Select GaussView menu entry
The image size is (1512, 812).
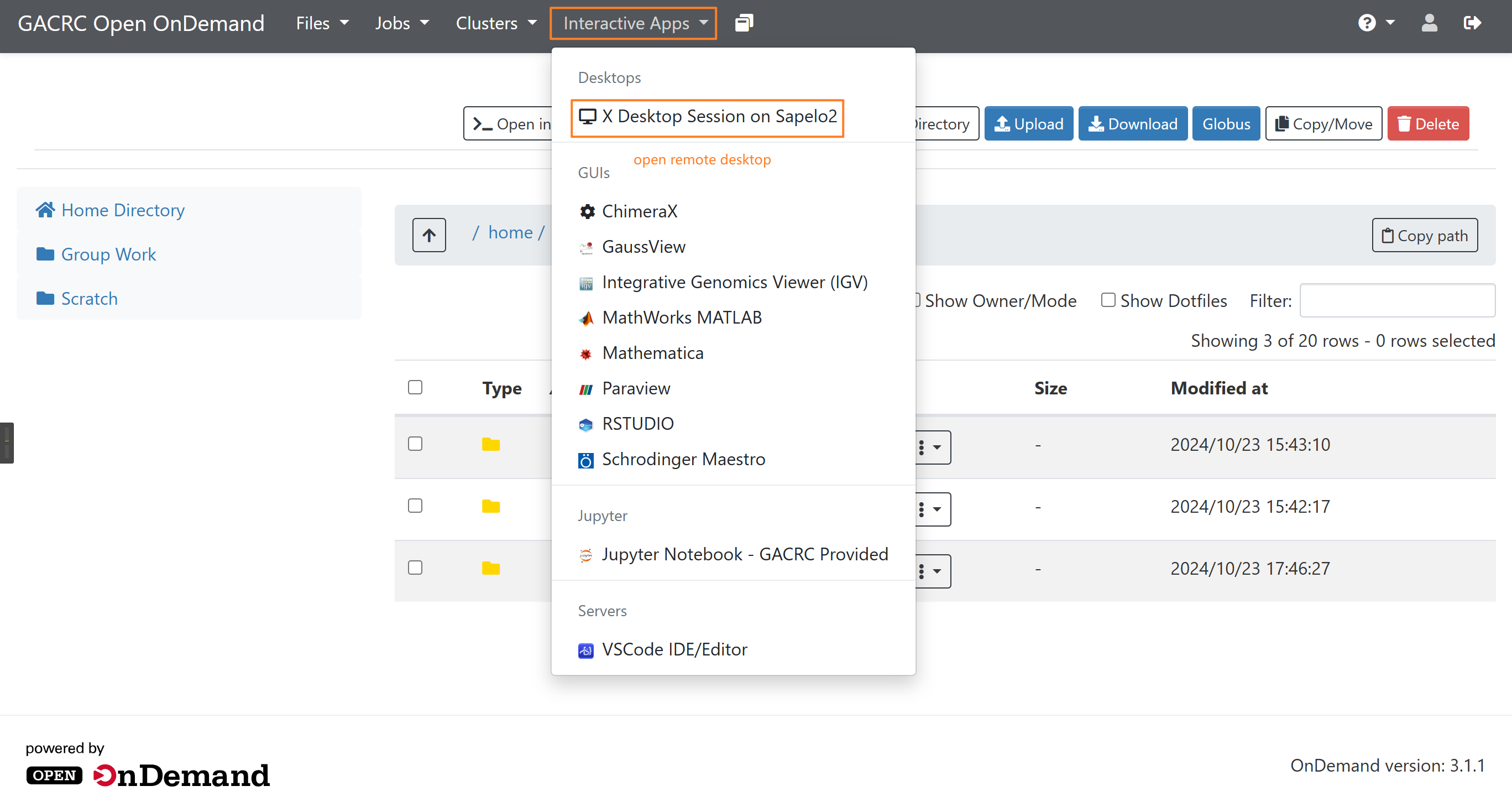tap(734, 247)
